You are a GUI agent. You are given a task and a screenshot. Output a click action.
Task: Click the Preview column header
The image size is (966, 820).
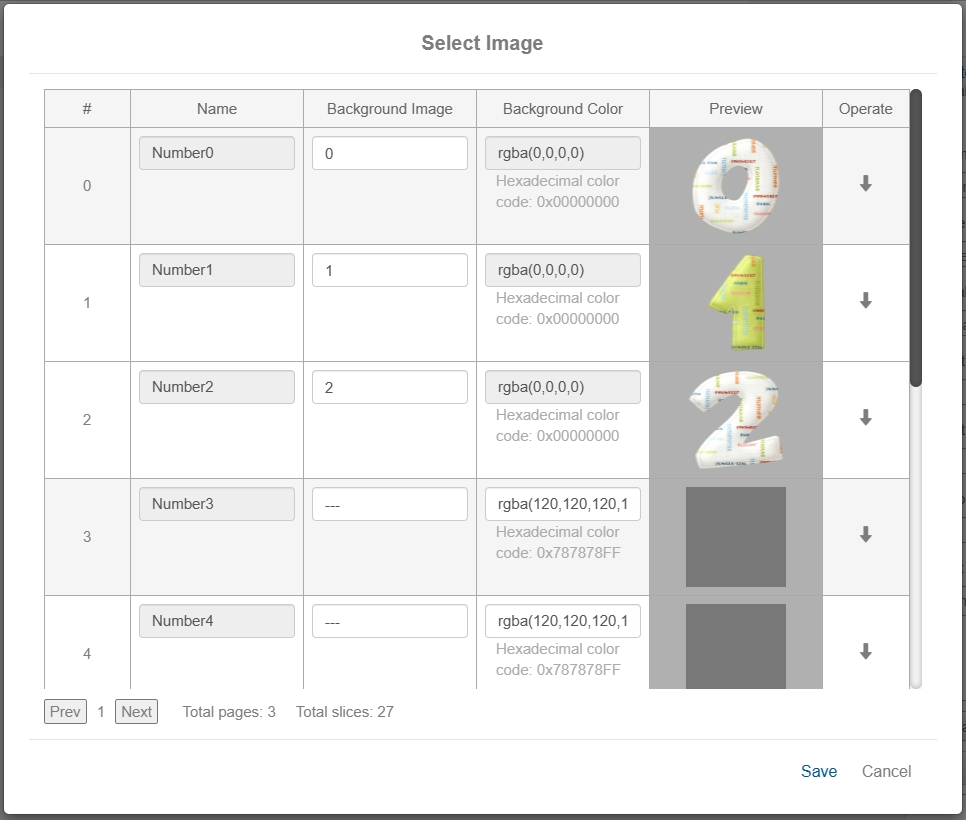pyautogui.click(x=736, y=109)
